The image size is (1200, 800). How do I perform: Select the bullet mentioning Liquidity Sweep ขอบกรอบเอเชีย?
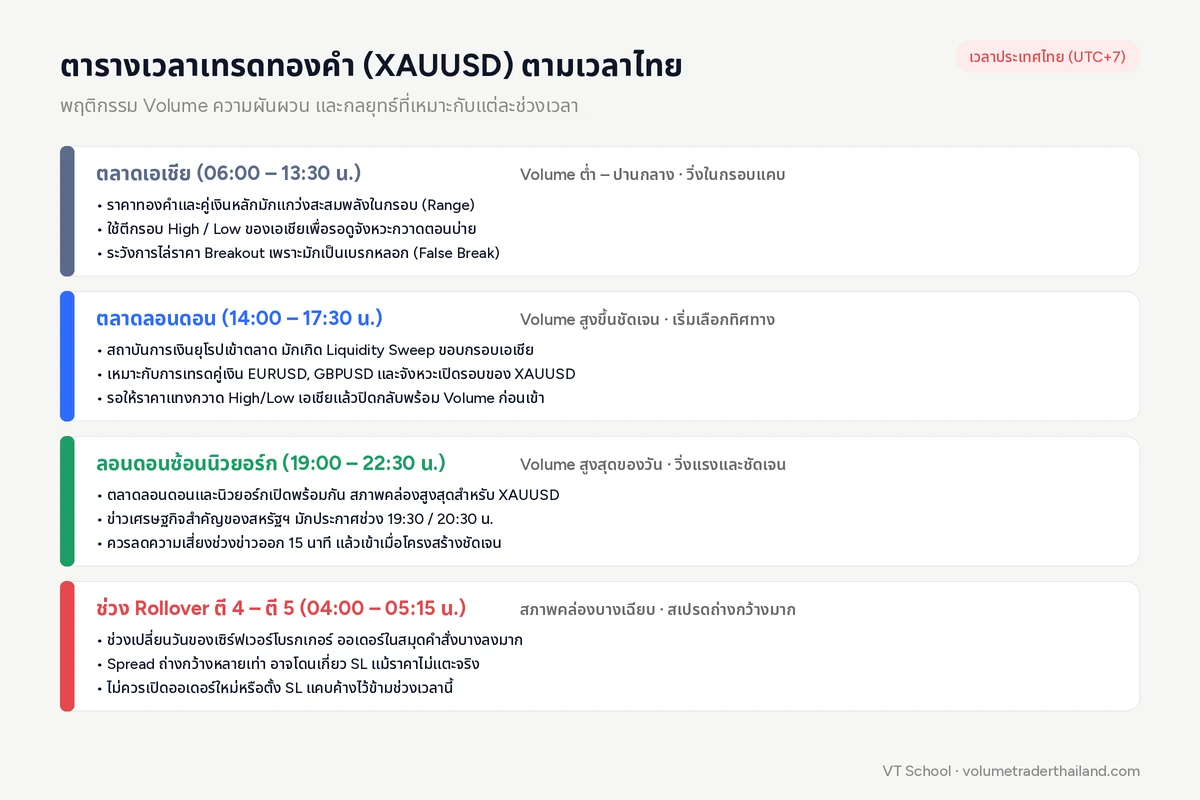[x=315, y=350]
